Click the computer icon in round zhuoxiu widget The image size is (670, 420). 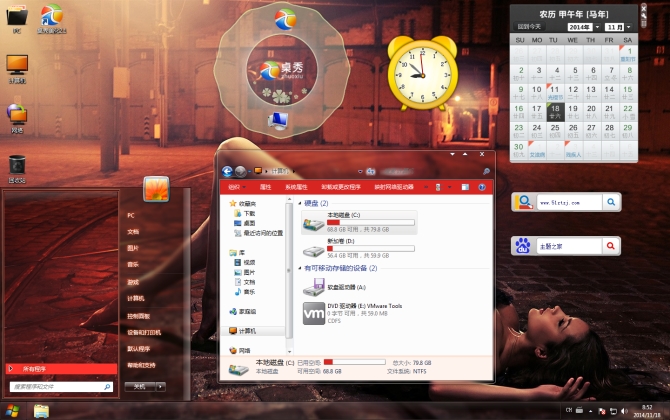(x=278, y=121)
